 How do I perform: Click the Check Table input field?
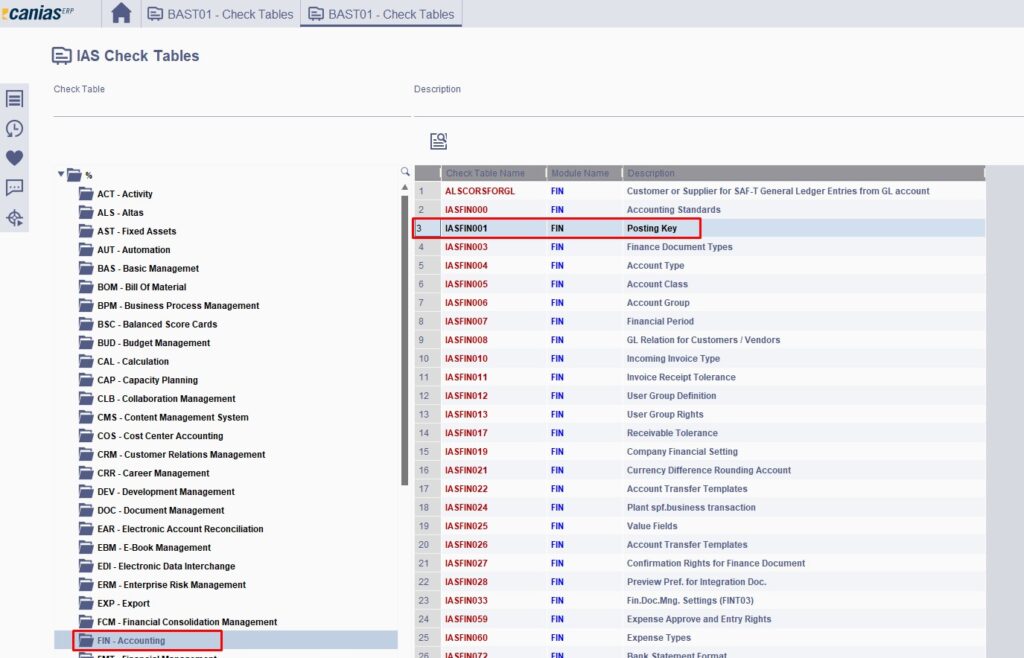click(x=230, y=106)
